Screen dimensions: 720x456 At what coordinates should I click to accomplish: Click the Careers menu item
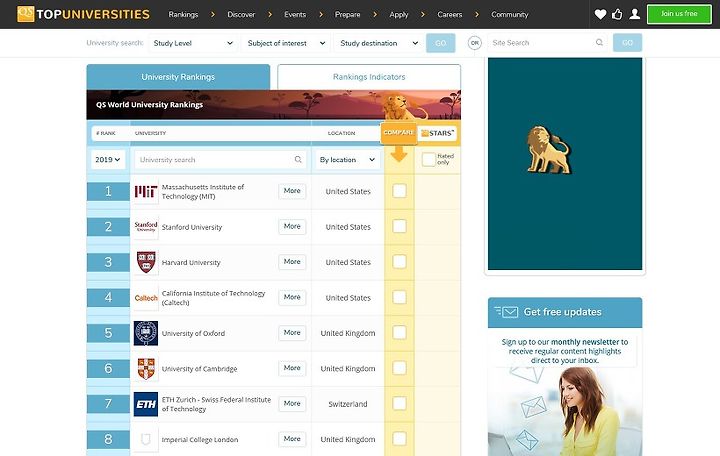pyautogui.click(x=450, y=15)
